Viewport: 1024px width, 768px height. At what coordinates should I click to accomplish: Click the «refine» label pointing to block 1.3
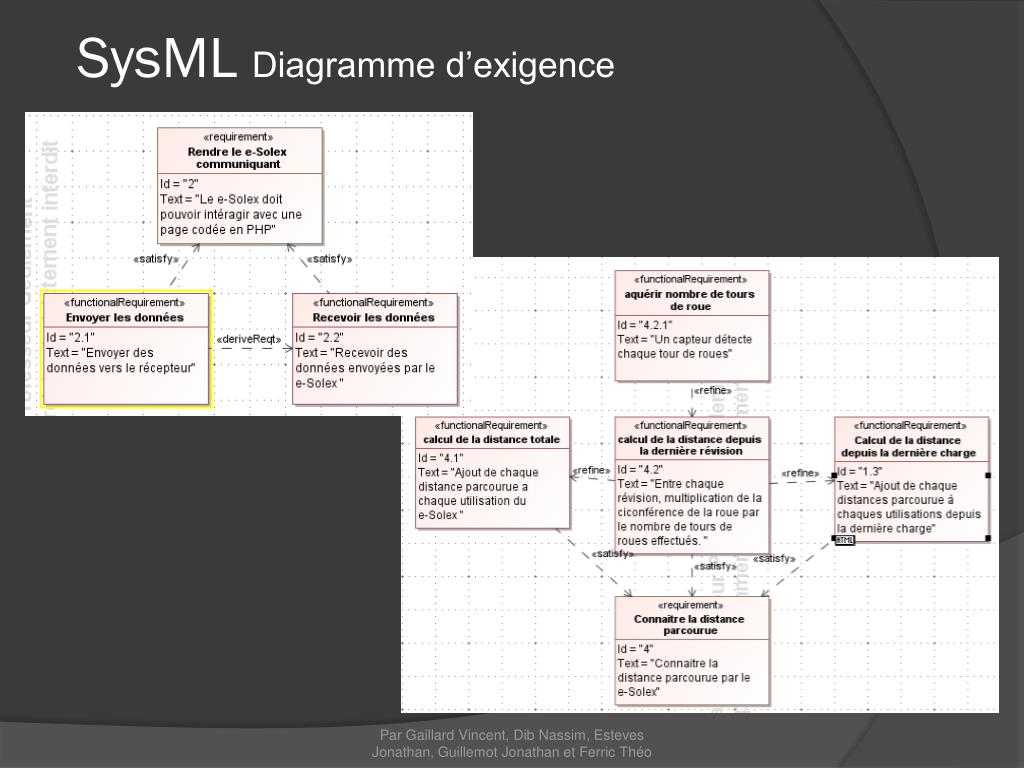coord(801,473)
